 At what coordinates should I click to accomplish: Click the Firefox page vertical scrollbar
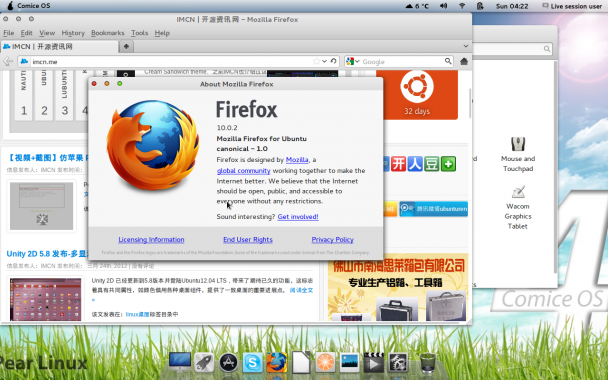point(470,104)
